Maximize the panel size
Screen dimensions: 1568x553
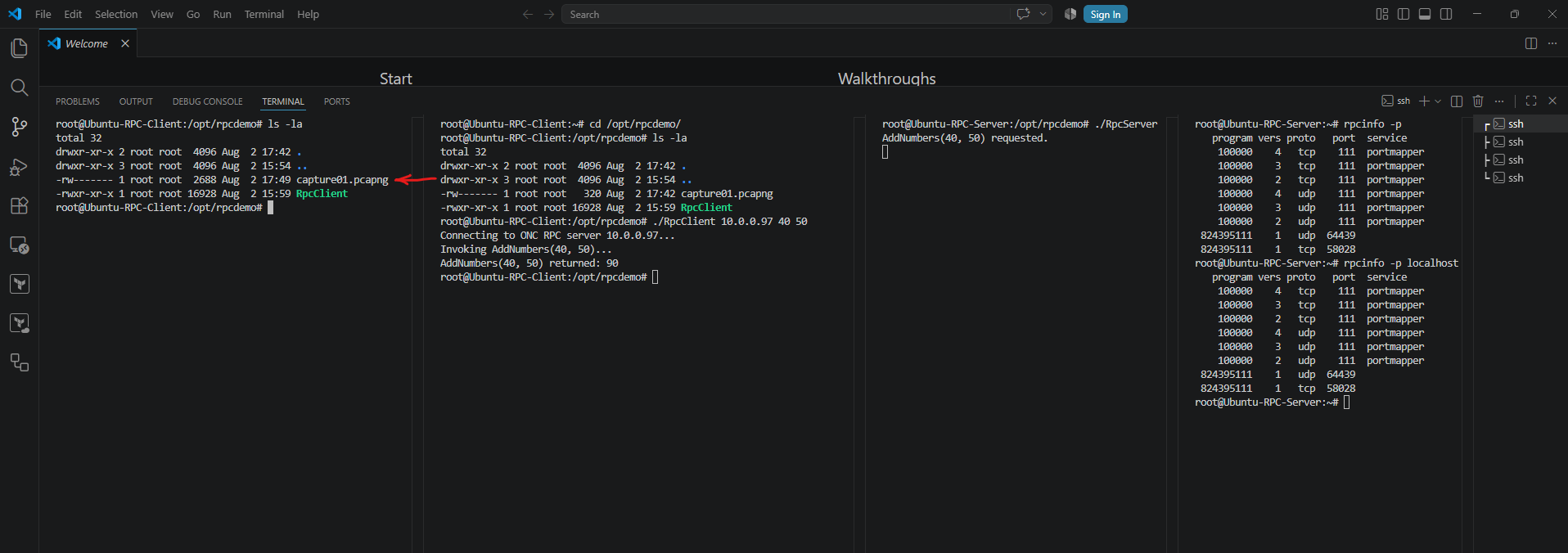pyautogui.click(x=1531, y=101)
